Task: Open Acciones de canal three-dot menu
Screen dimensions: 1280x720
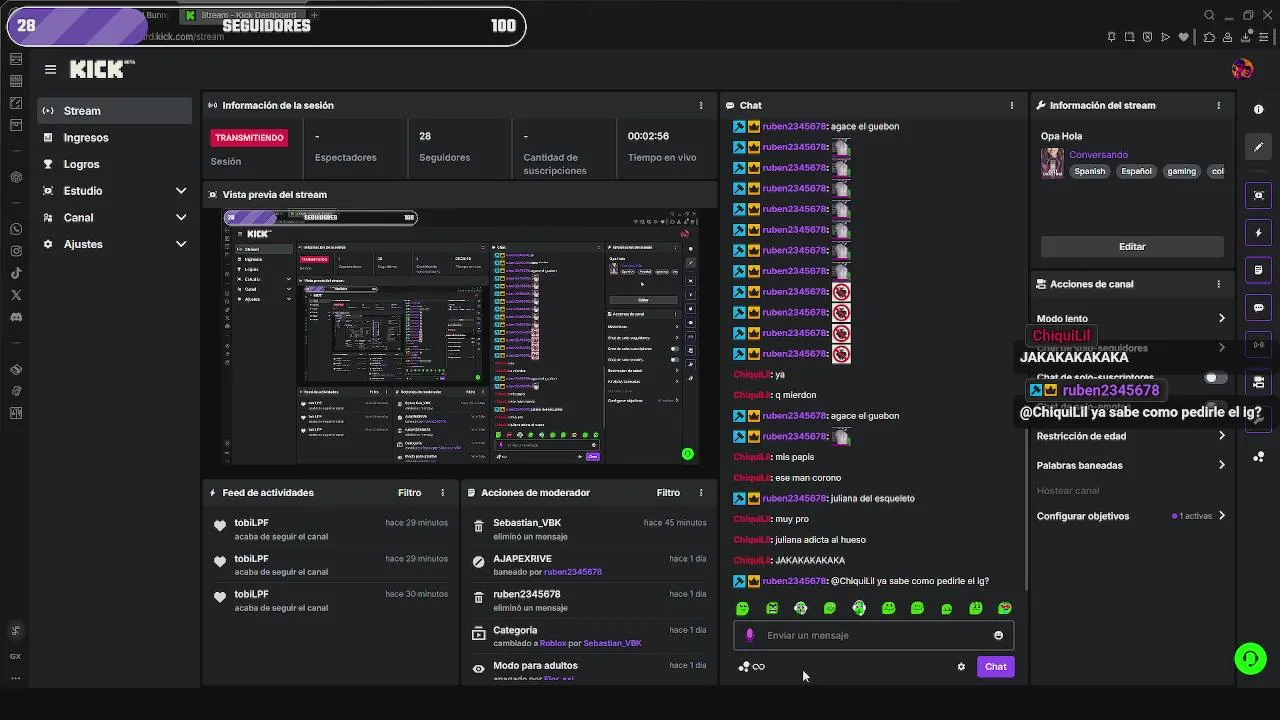Action: [1218, 284]
